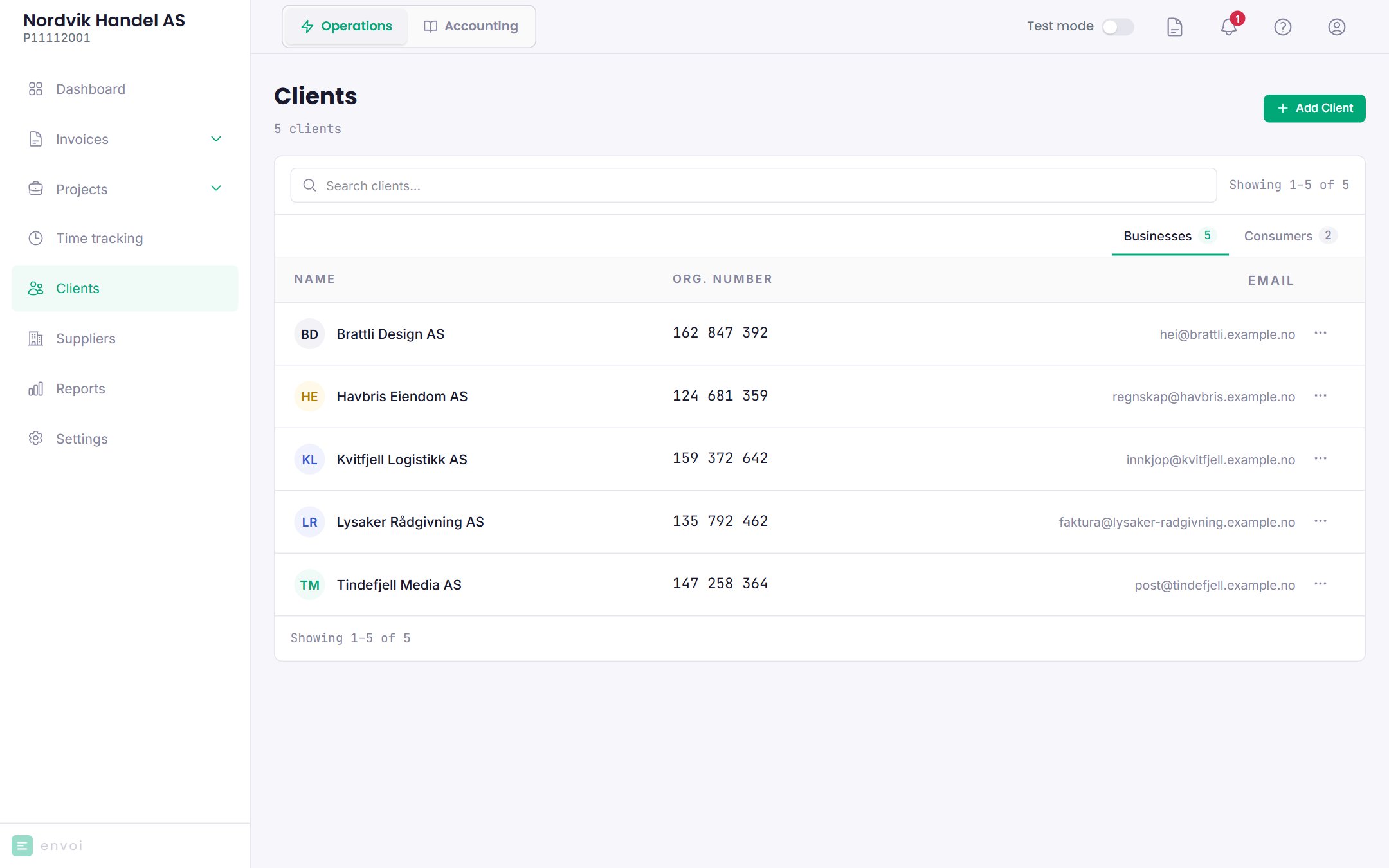Image resolution: width=1389 pixels, height=868 pixels.
Task: Open Time tracking in sidebar
Action: tap(125, 238)
